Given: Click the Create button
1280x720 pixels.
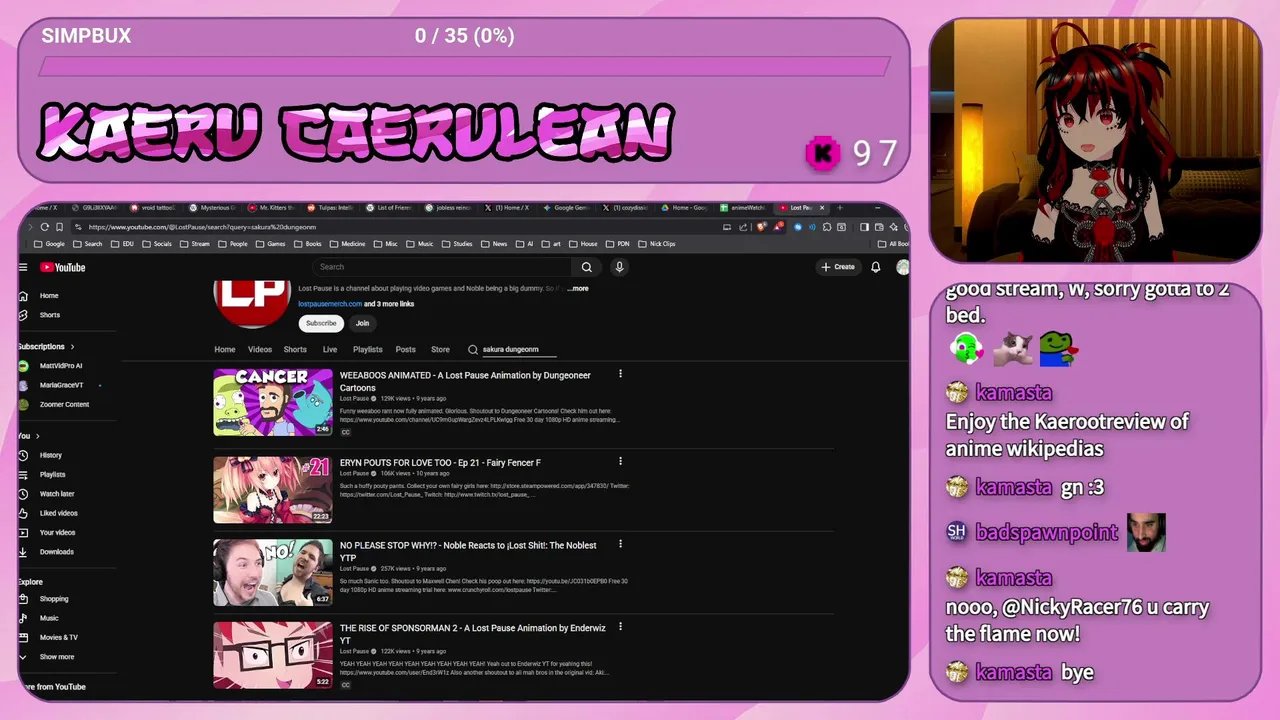Looking at the screenshot, I should coord(838,267).
